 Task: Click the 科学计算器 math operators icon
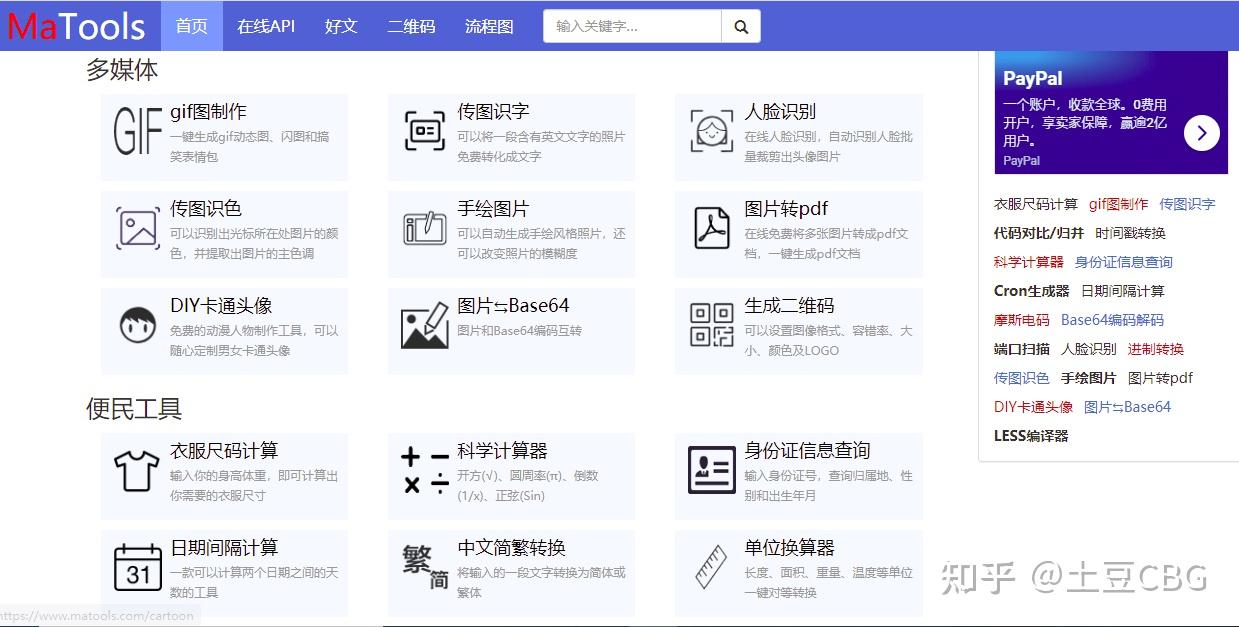tap(425, 471)
